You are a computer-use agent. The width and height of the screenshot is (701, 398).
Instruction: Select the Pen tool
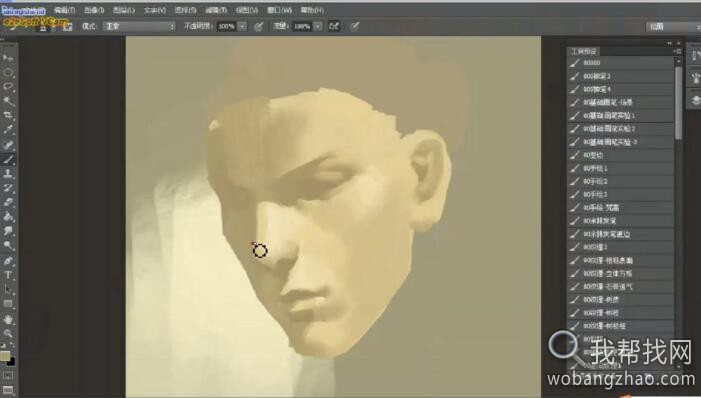pyautogui.click(x=8, y=260)
